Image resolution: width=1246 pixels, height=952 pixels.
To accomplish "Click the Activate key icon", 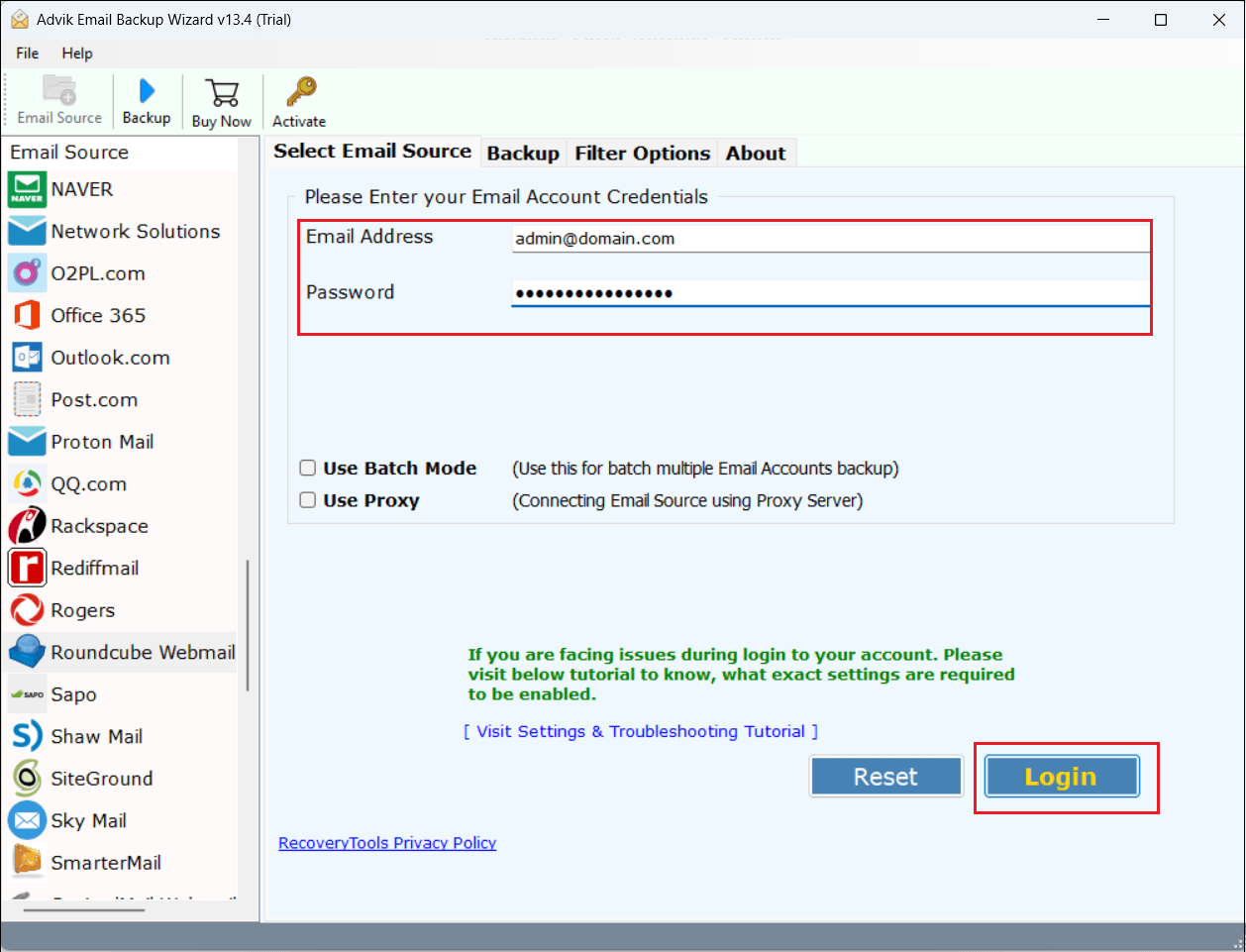I will (x=300, y=92).
